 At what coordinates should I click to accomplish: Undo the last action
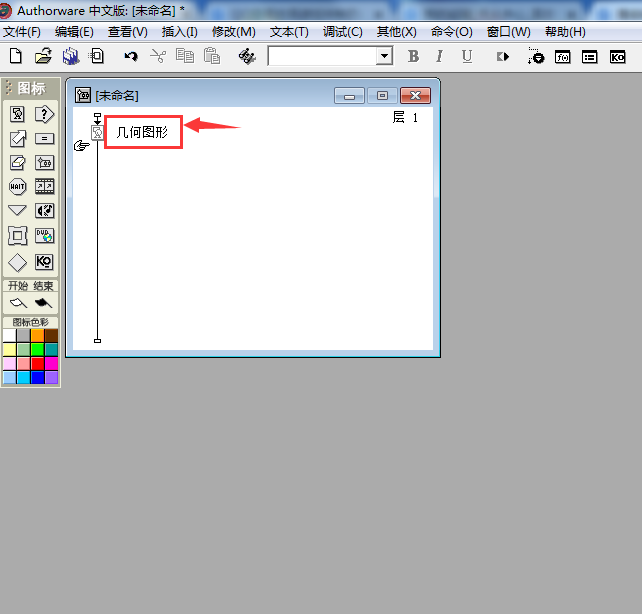click(131, 56)
